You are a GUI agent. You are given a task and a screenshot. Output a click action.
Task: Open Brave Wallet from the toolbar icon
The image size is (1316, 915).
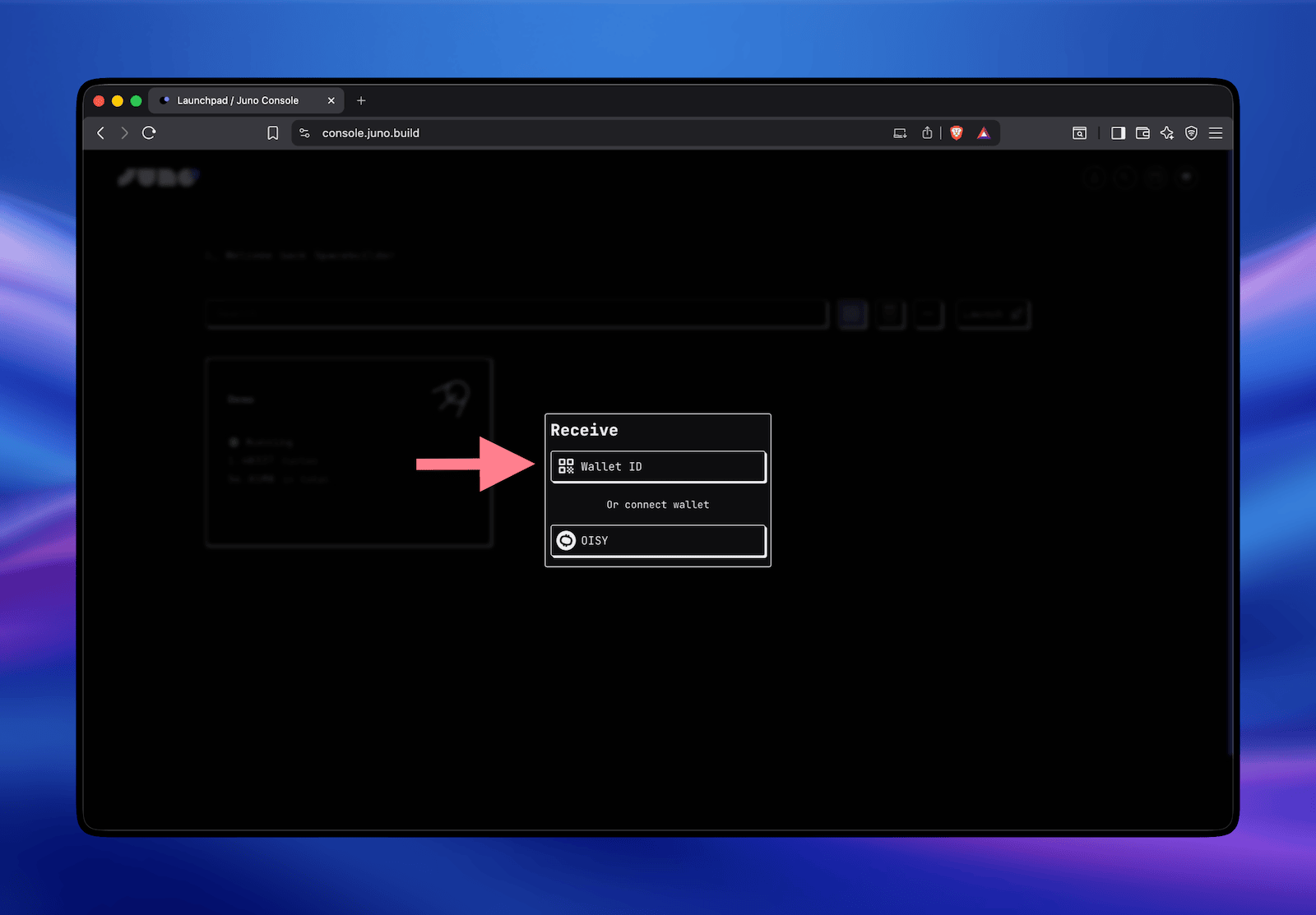coord(1142,132)
